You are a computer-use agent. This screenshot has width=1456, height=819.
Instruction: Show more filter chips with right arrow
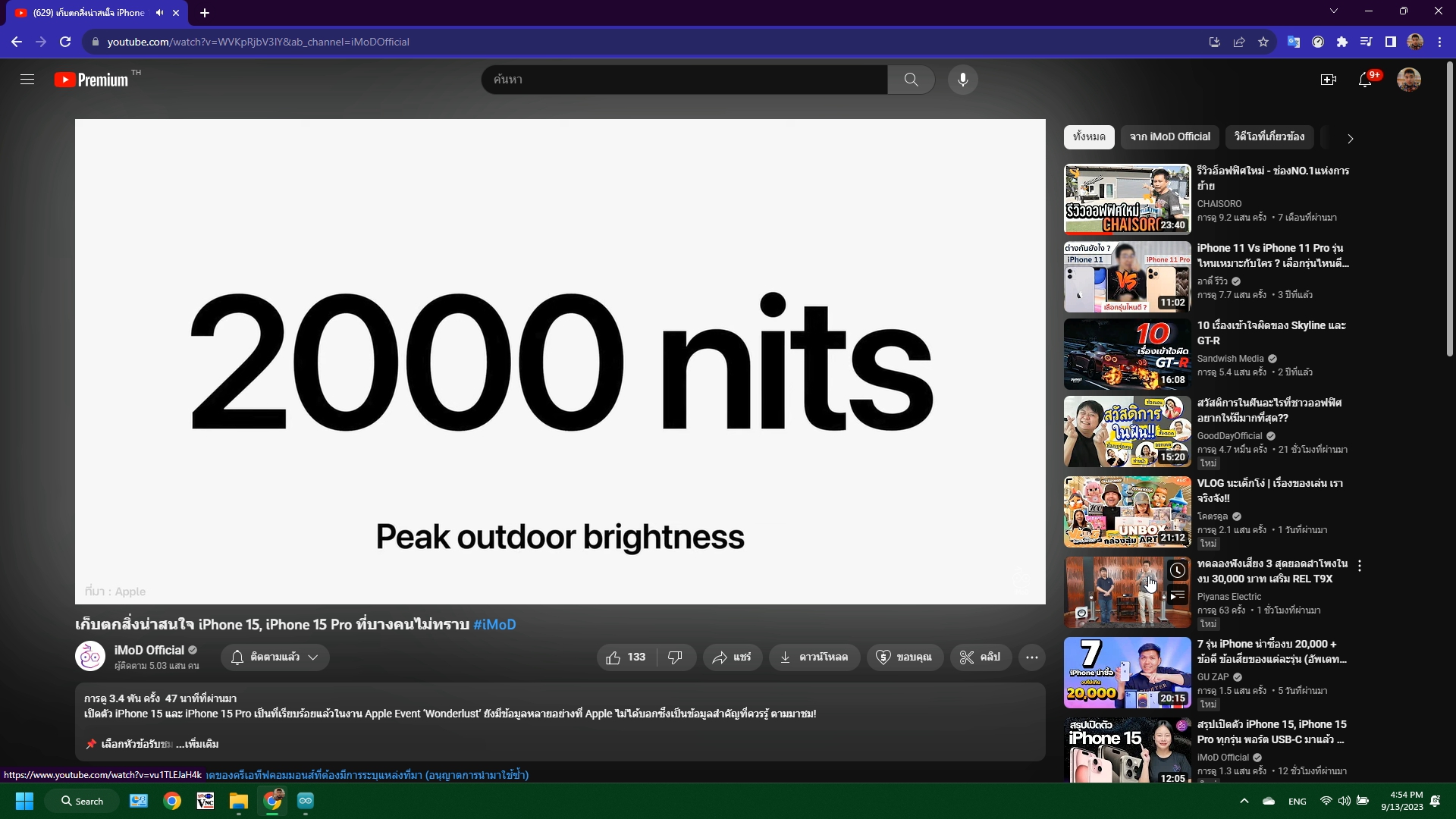point(1350,139)
